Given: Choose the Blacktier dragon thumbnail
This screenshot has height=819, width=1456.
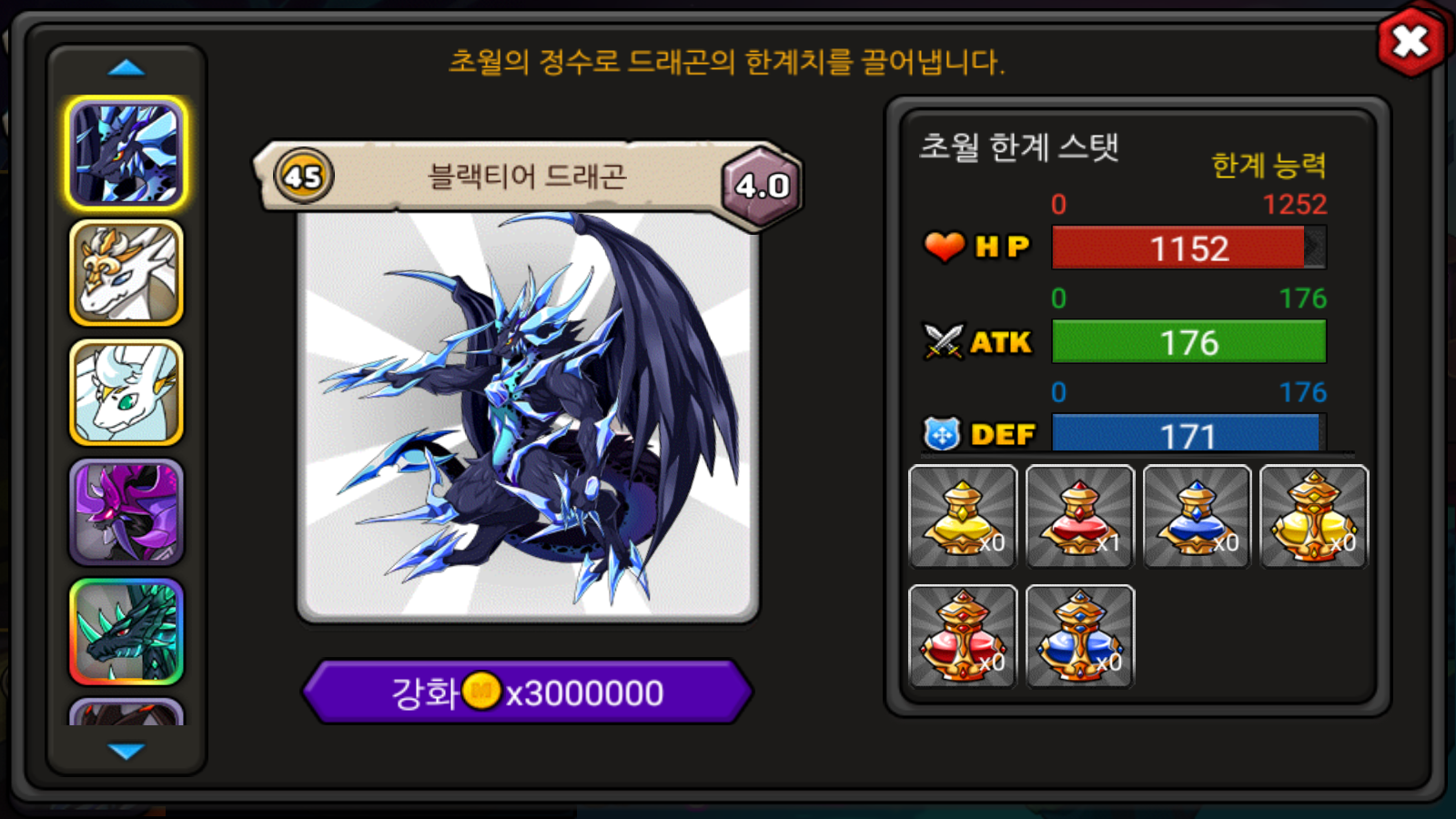Looking at the screenshot, I should (126, 153).
